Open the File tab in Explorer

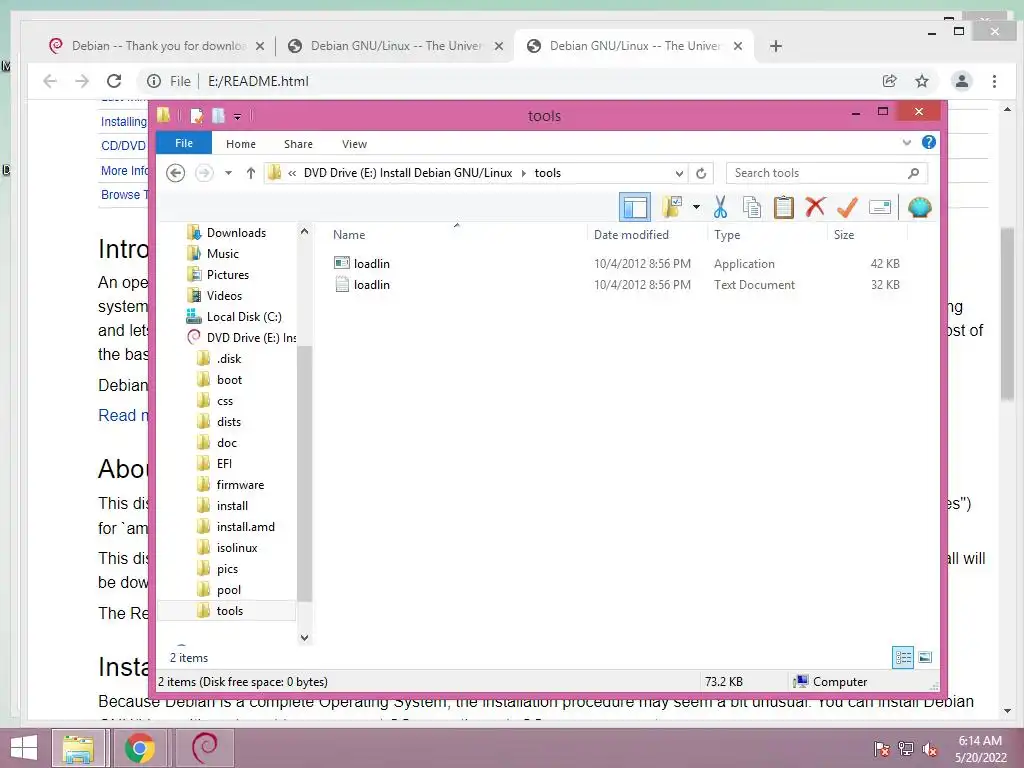184,143
